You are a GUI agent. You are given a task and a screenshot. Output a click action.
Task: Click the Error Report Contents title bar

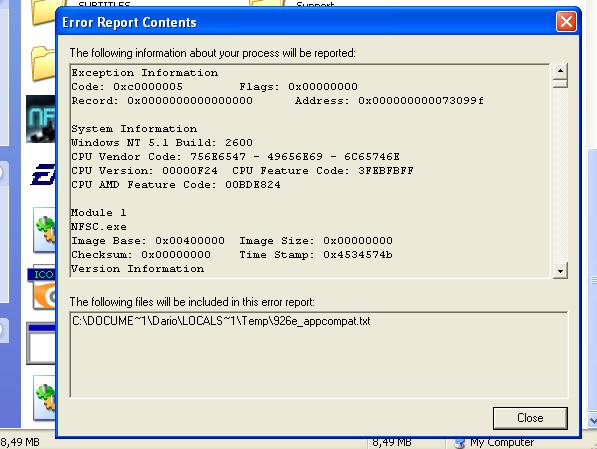305,22
